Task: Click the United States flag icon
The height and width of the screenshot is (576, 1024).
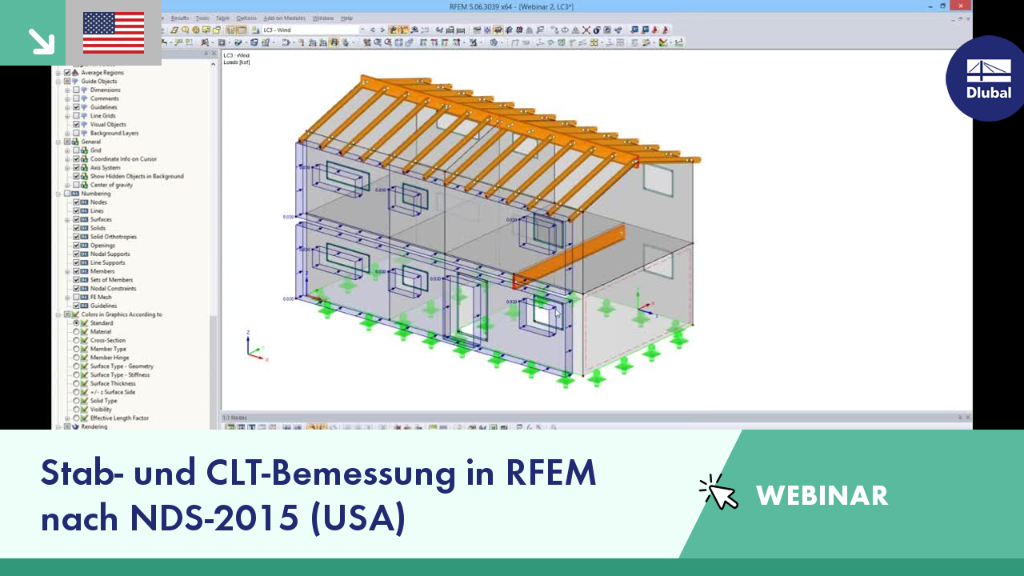Action: 114,33
